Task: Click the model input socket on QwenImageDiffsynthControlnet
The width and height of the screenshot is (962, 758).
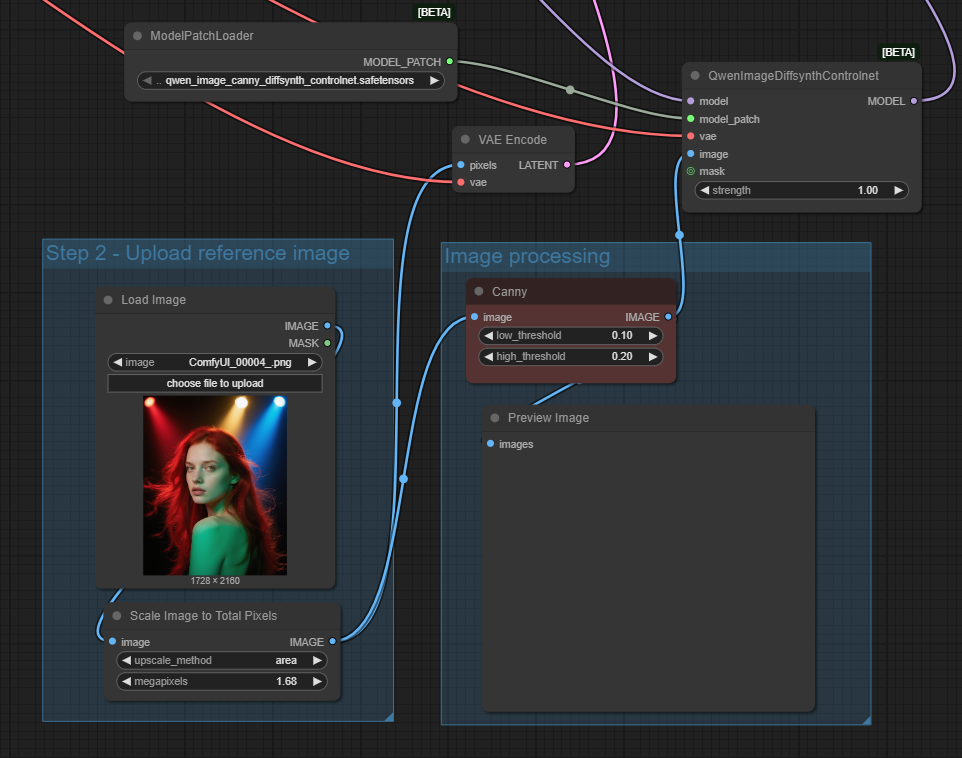Action: [691, 101]
